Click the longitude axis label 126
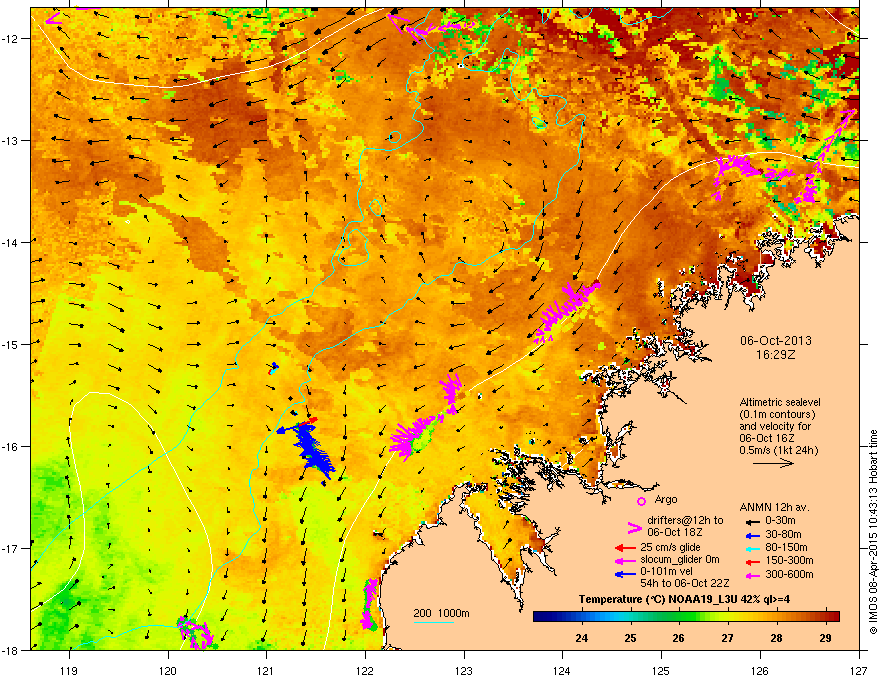Image resolution: width=880 pixels, height=680 pixels. 760,670
